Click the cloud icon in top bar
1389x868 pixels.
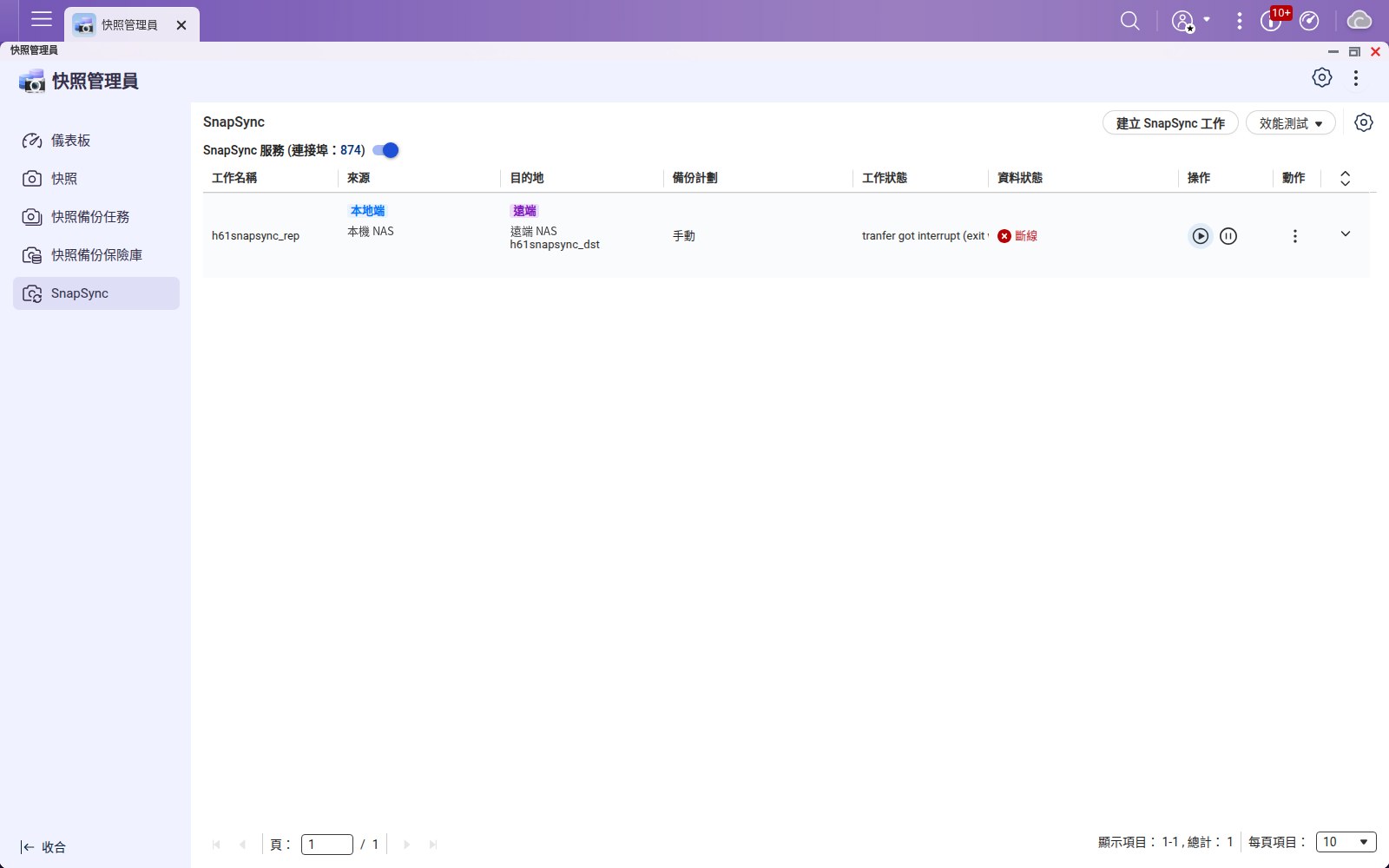coord(1359,20)
